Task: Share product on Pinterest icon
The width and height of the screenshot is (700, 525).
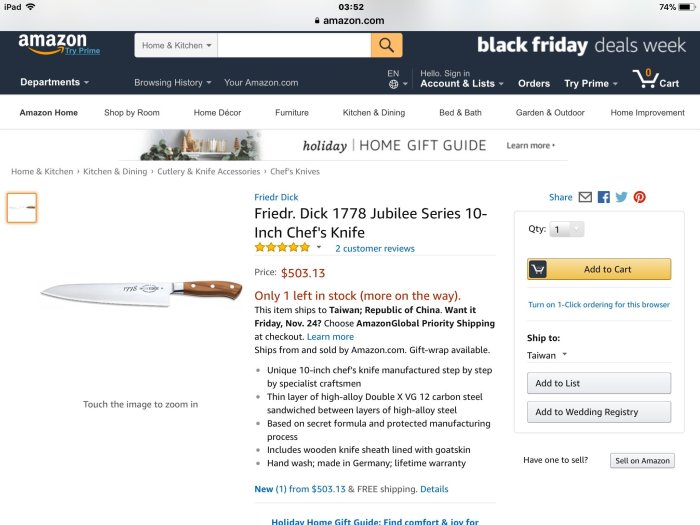Action: (639, 197)
